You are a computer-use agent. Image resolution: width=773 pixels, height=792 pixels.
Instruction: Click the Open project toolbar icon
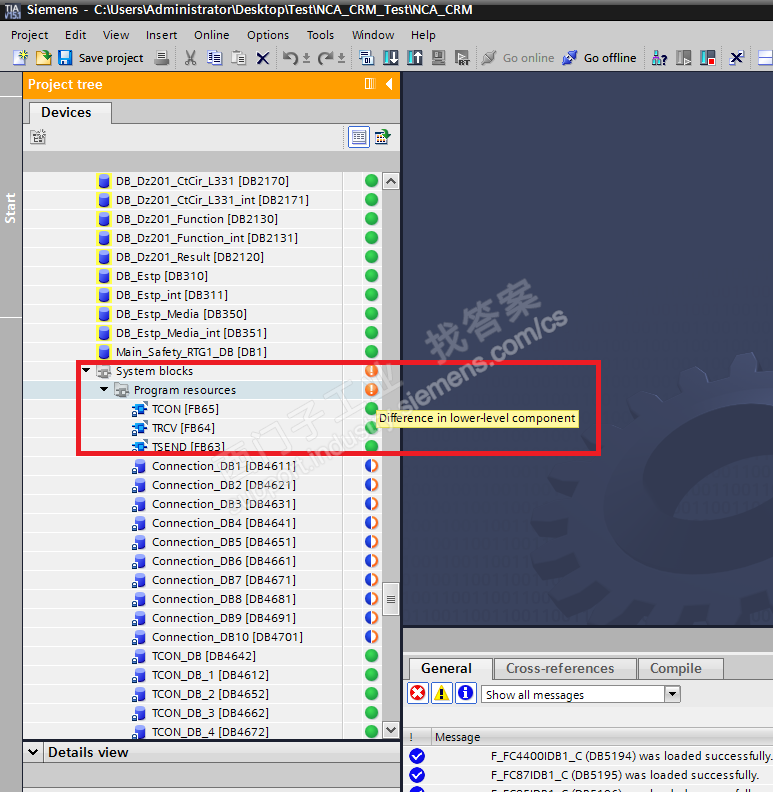(43, 58)
